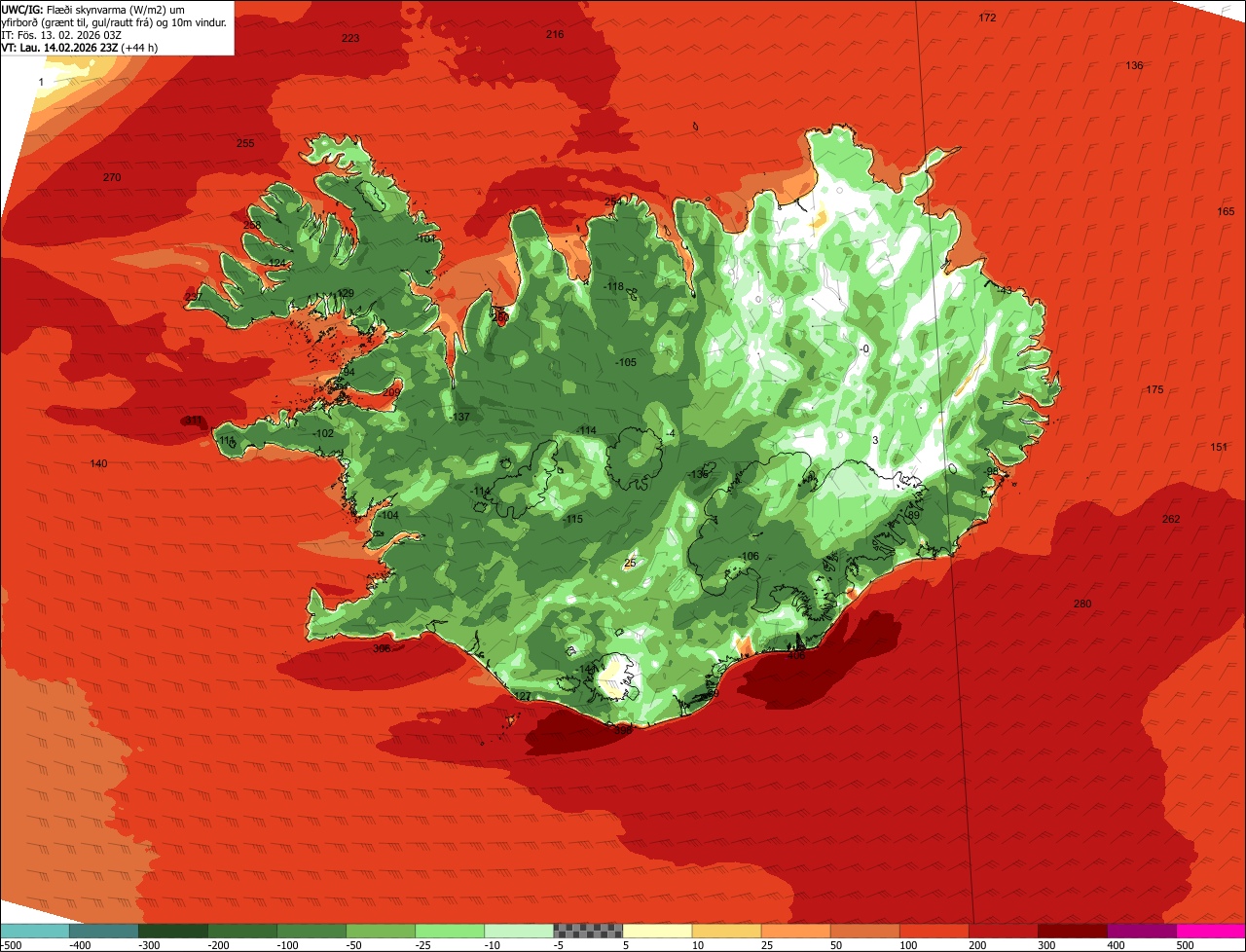This screenshot has height=952, width=1246.
Task: Select the land value 137
Action: (x=461, y=417)
